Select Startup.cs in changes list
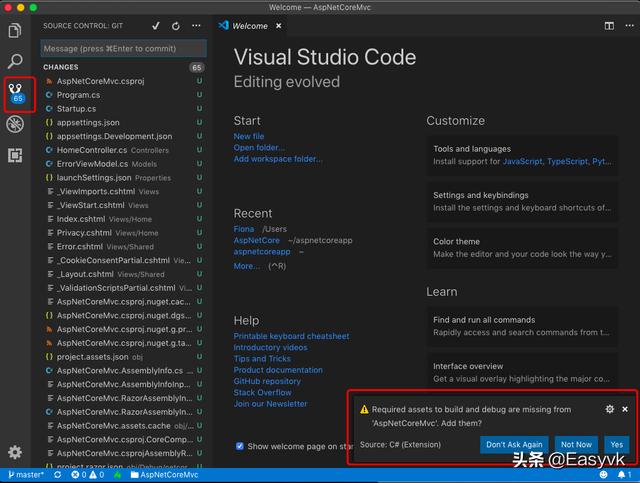Screen dimensions: 640x483 (x=123, y=109)
